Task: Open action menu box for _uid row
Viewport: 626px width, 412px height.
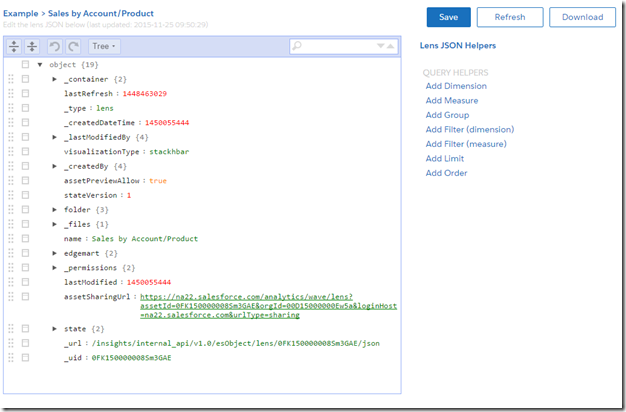Action: point(26,357)
